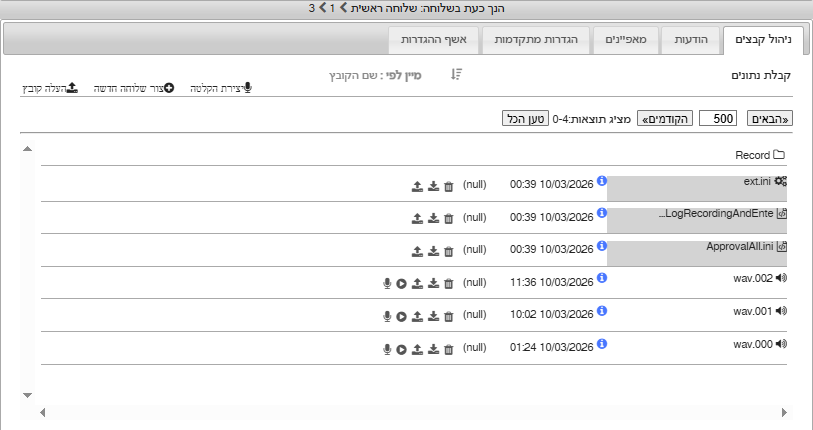Click the trash icon for 000.wav
The width and height of the screenshot is (813, 430).
pyautogui.click(x=448, y=349)
